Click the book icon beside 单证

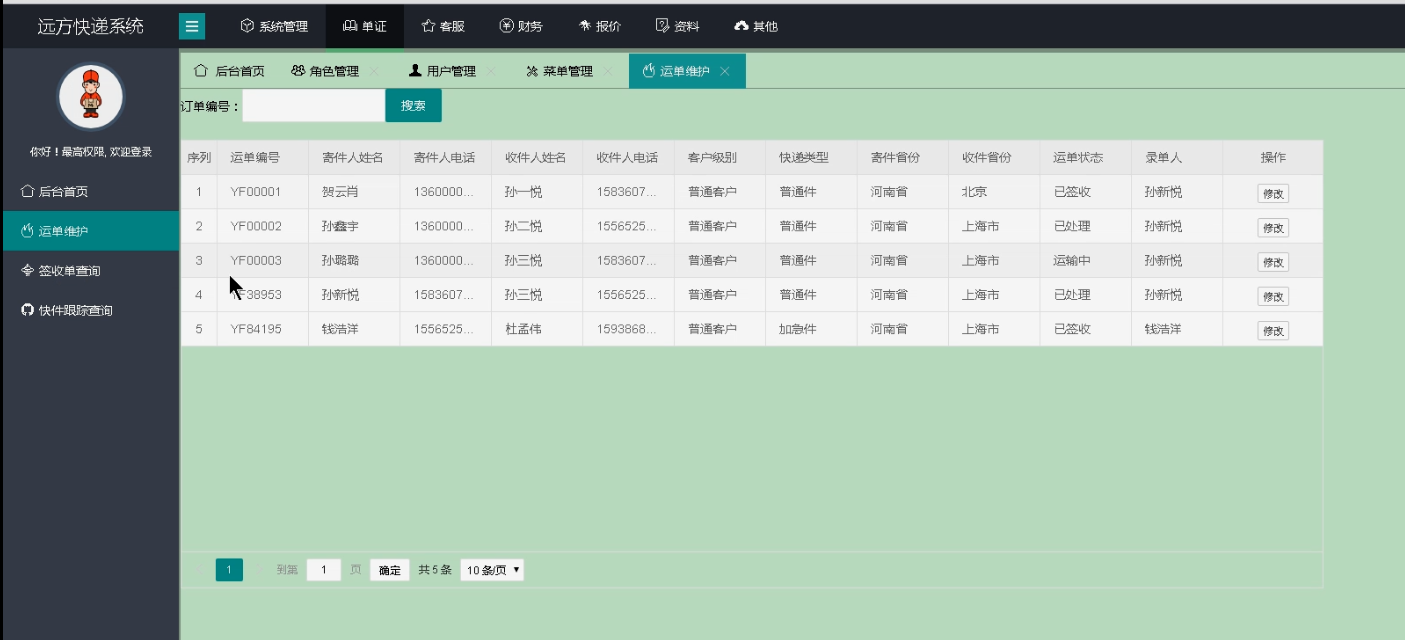tap(350, 26)
